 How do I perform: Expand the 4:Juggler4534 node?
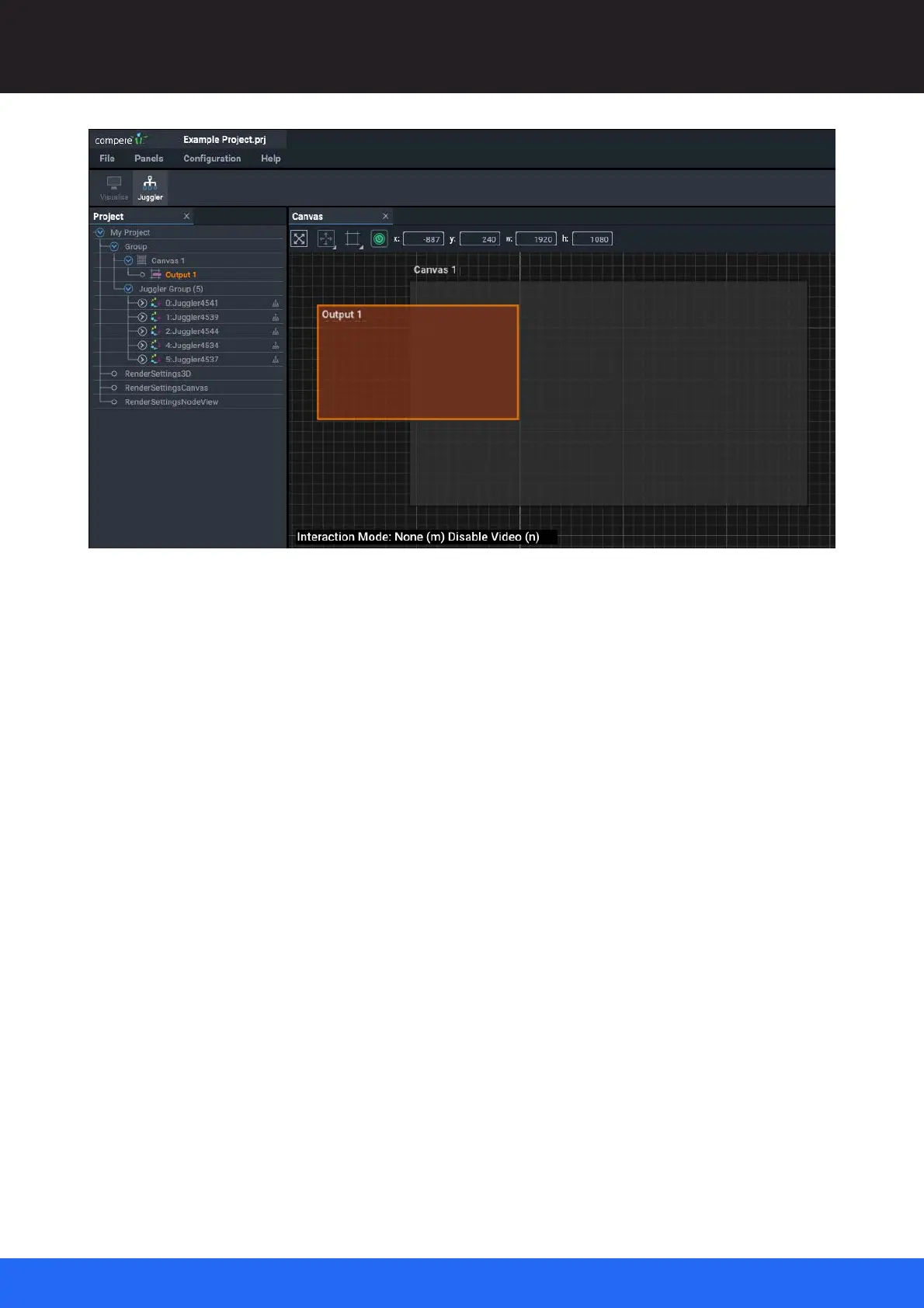point(142,345)
